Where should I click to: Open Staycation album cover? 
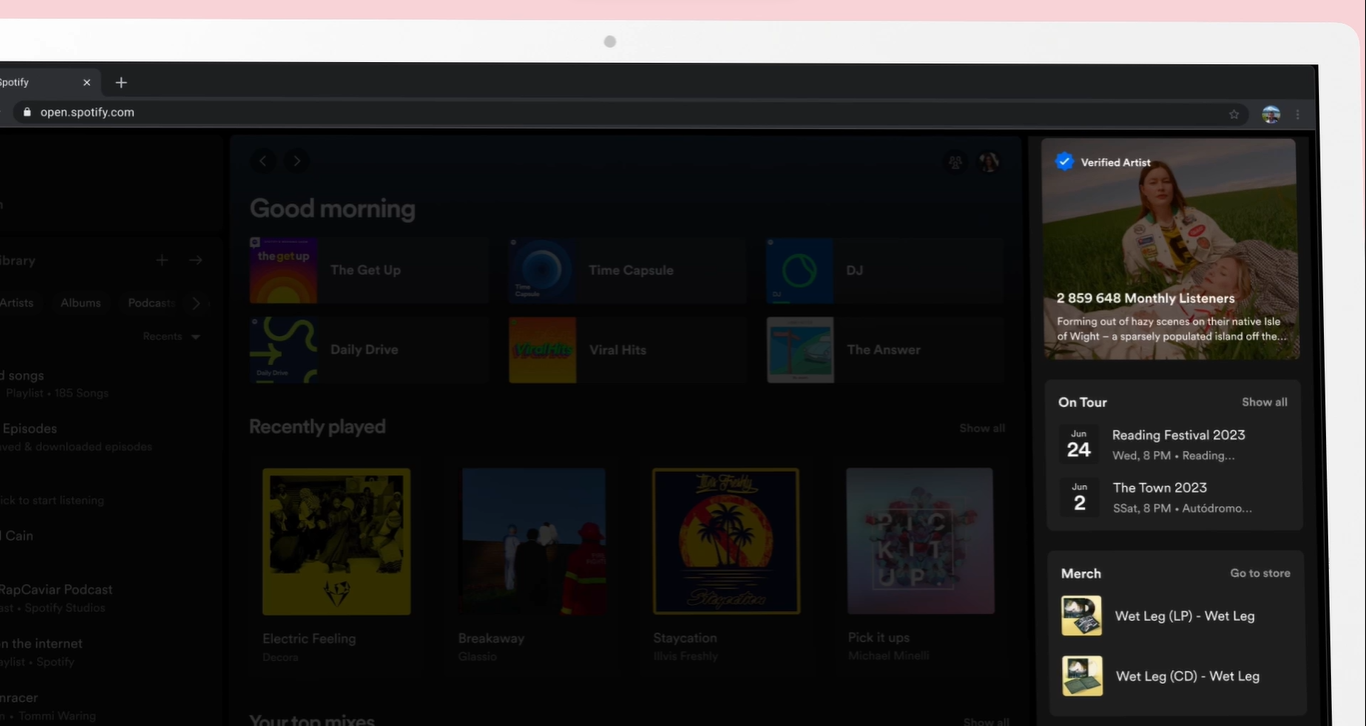pos(726,541)
